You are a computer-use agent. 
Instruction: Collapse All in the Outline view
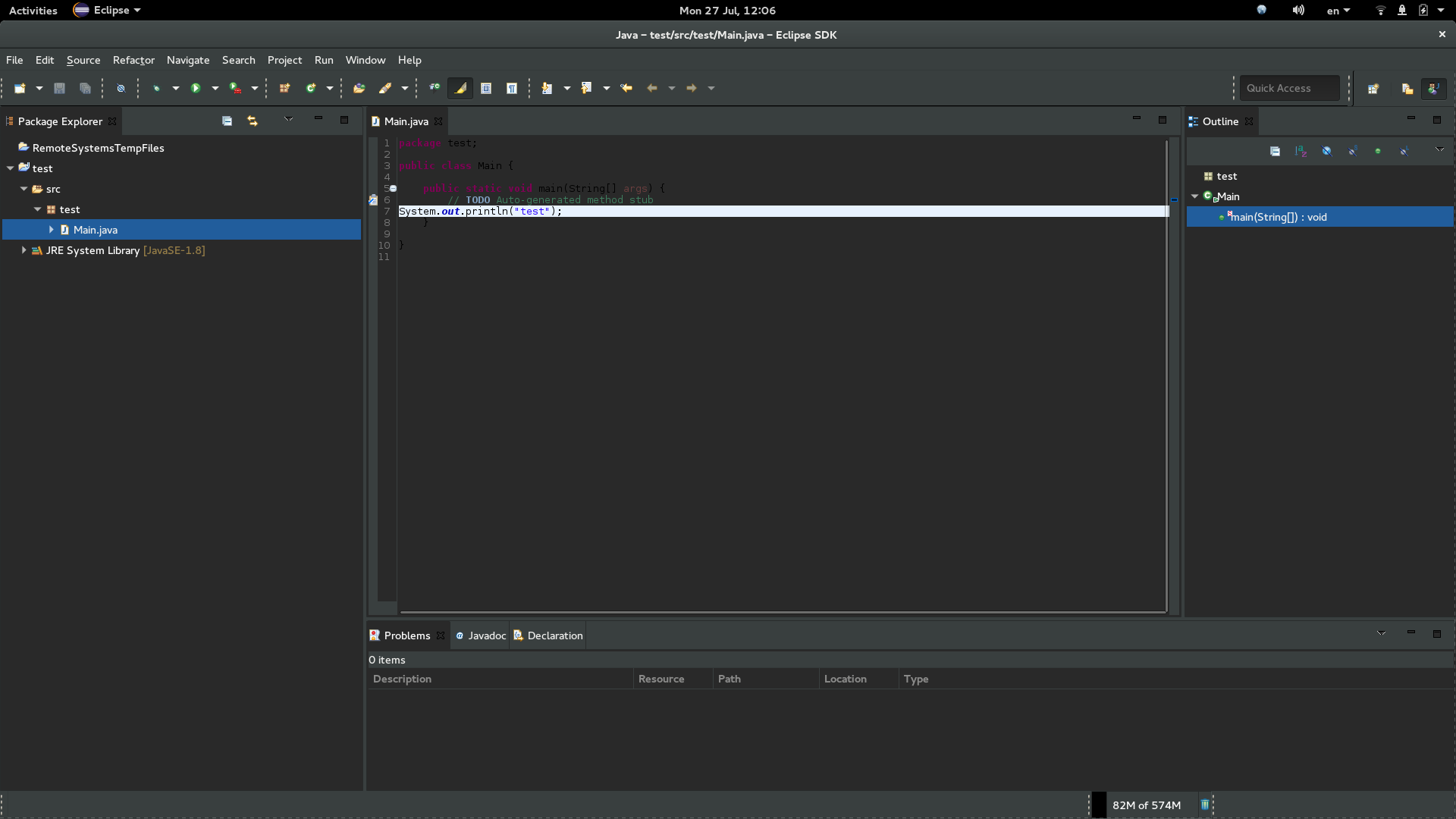[1276, 151]
